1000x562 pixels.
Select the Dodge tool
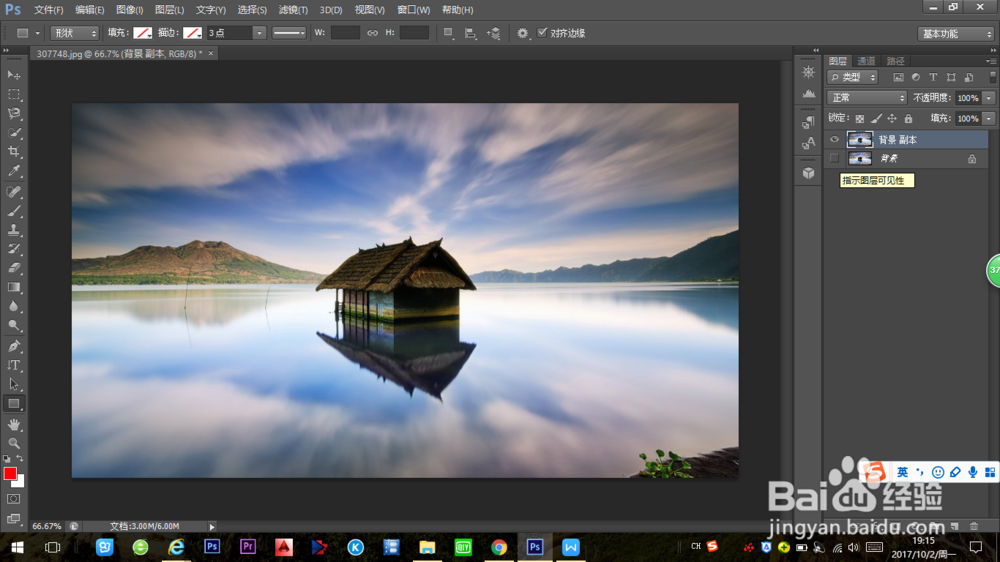pos(13,325)
